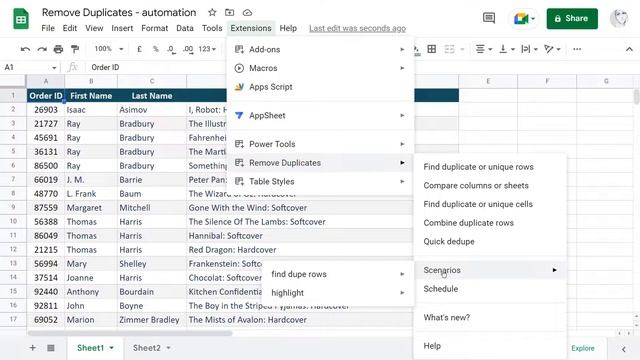Open text wrapping options
Screen dimensions: 640x360
tap(530, 49)
